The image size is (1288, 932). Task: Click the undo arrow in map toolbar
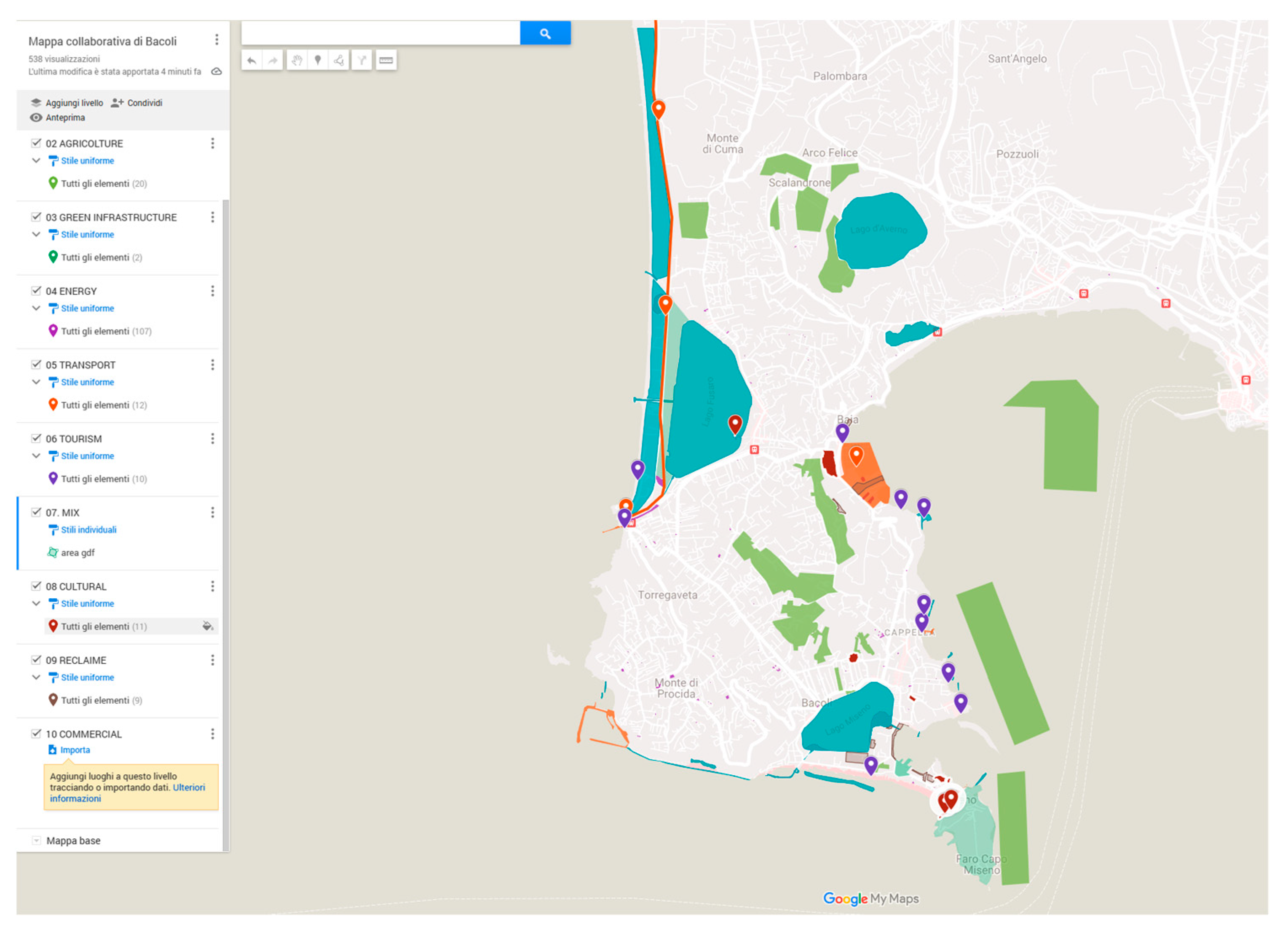point(252,60)
